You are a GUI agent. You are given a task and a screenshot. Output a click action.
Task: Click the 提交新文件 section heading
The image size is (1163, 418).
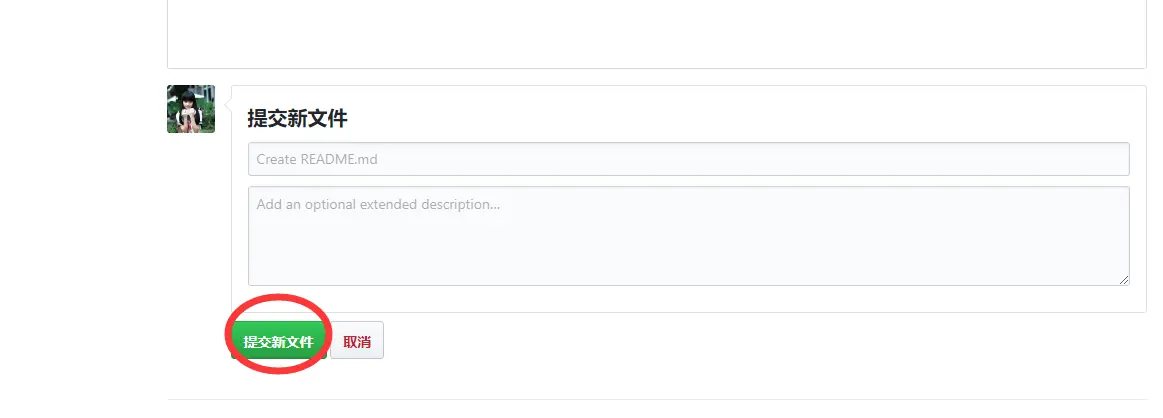[297, 118]
